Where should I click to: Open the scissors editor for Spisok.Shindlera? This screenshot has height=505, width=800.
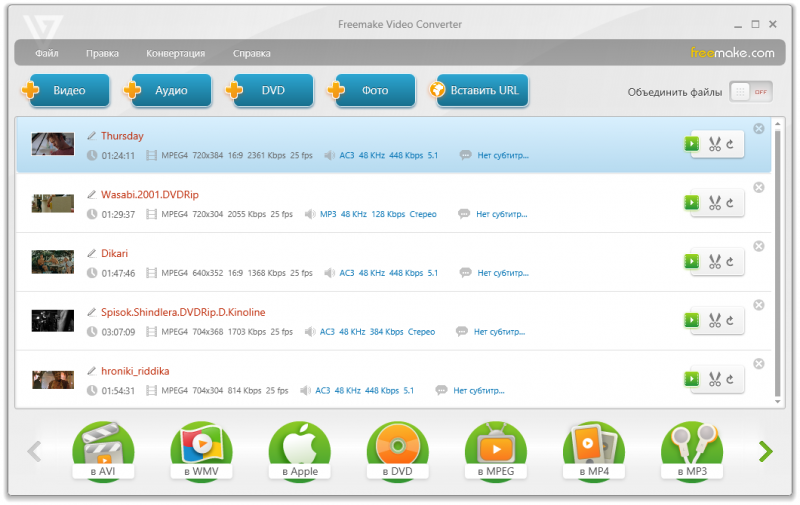[x=715, y=320]
